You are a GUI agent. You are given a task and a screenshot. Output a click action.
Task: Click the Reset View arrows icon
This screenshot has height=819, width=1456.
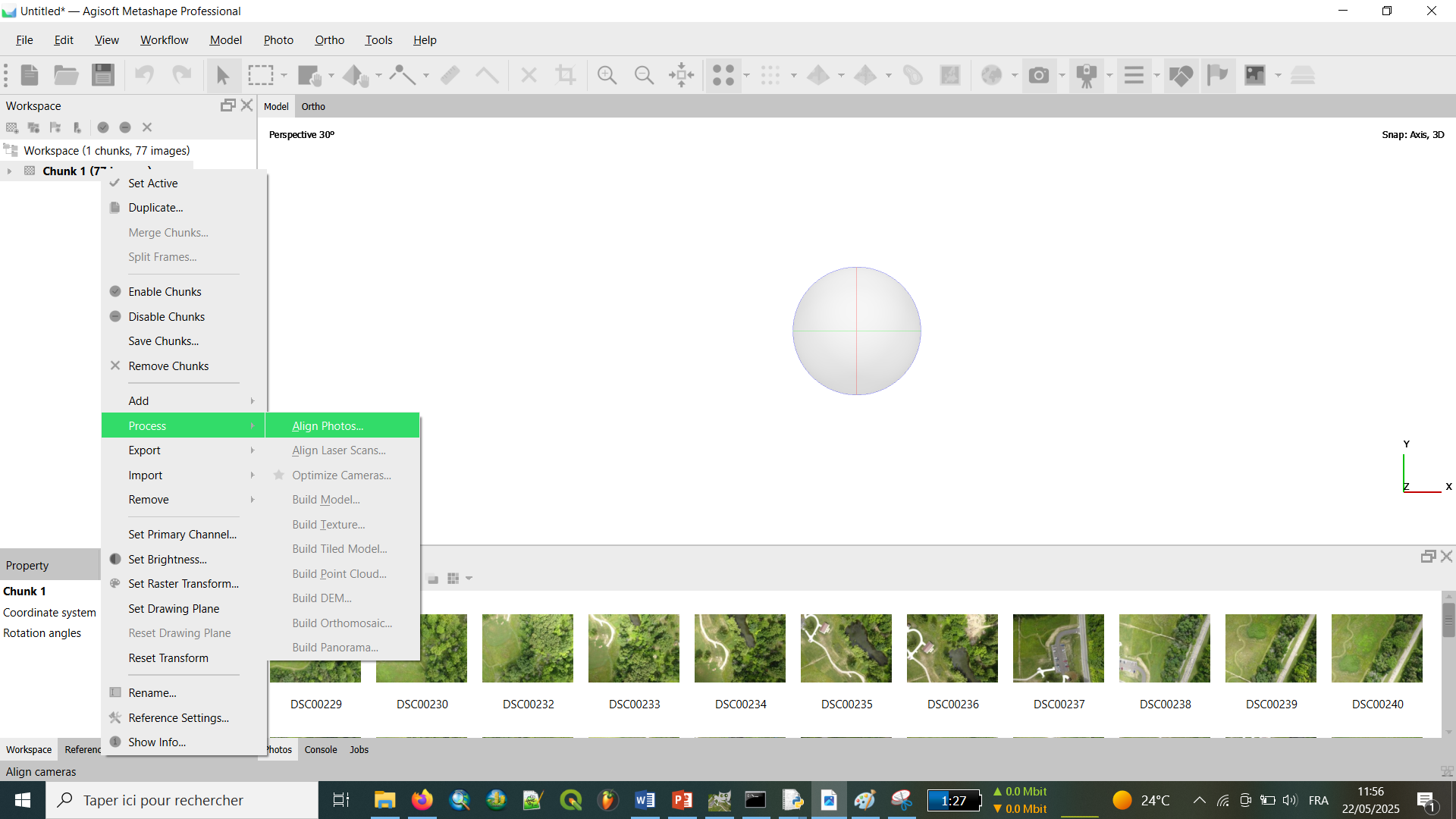point(681,75)
